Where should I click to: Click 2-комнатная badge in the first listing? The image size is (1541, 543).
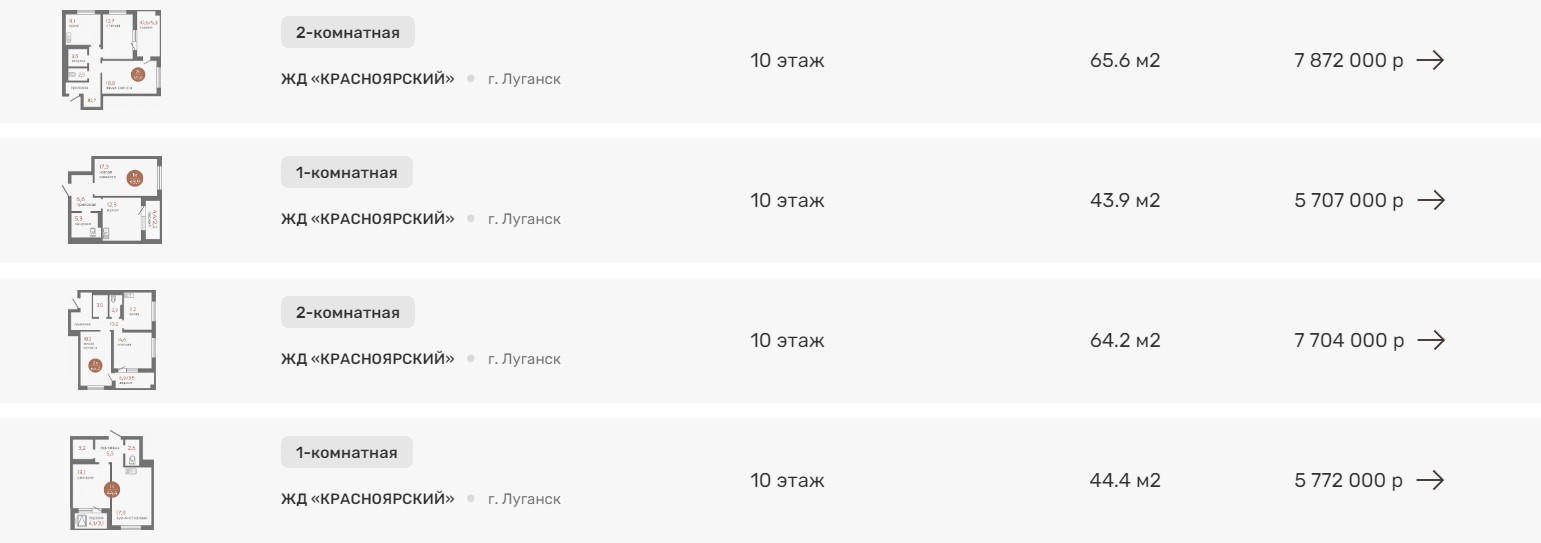click(x=348, y=33)
